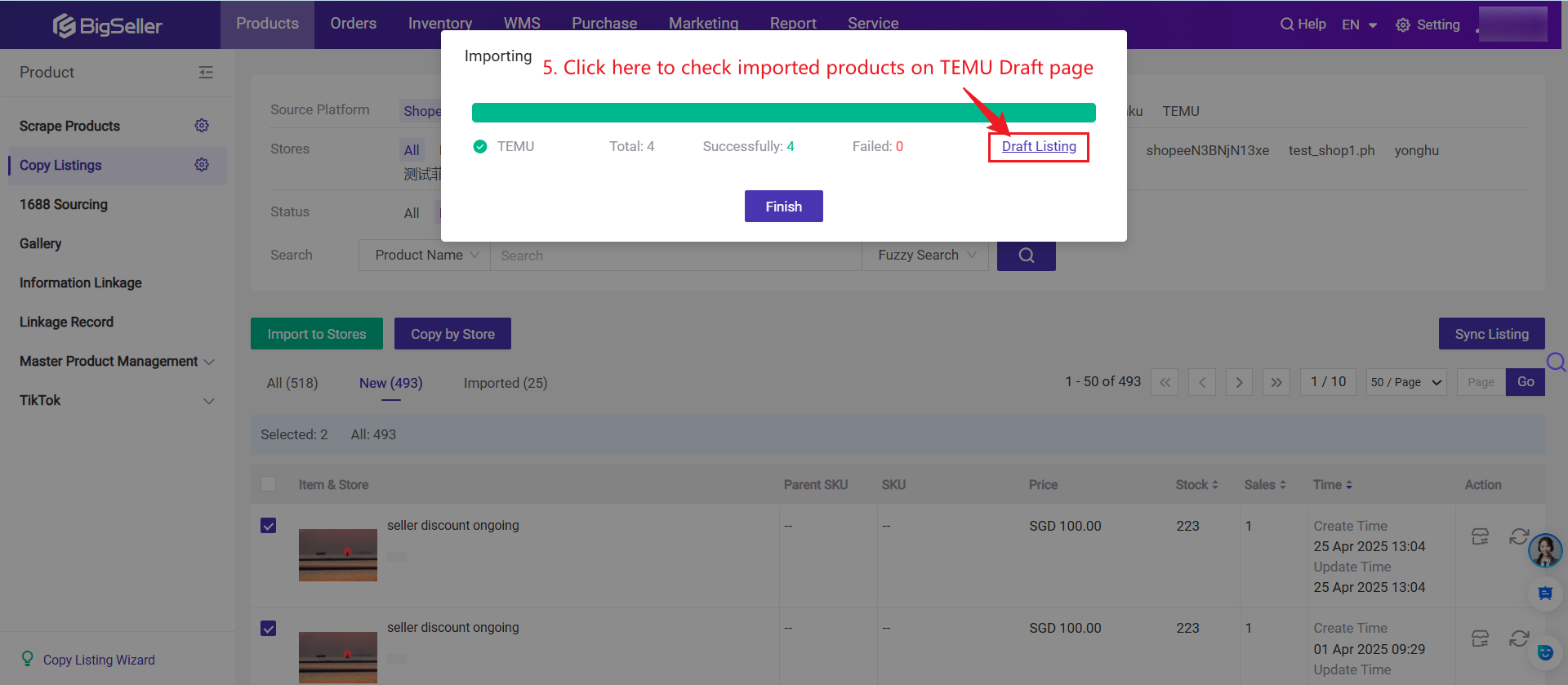
Task: Go to previous page arrow
Action: coord(1202,382)
